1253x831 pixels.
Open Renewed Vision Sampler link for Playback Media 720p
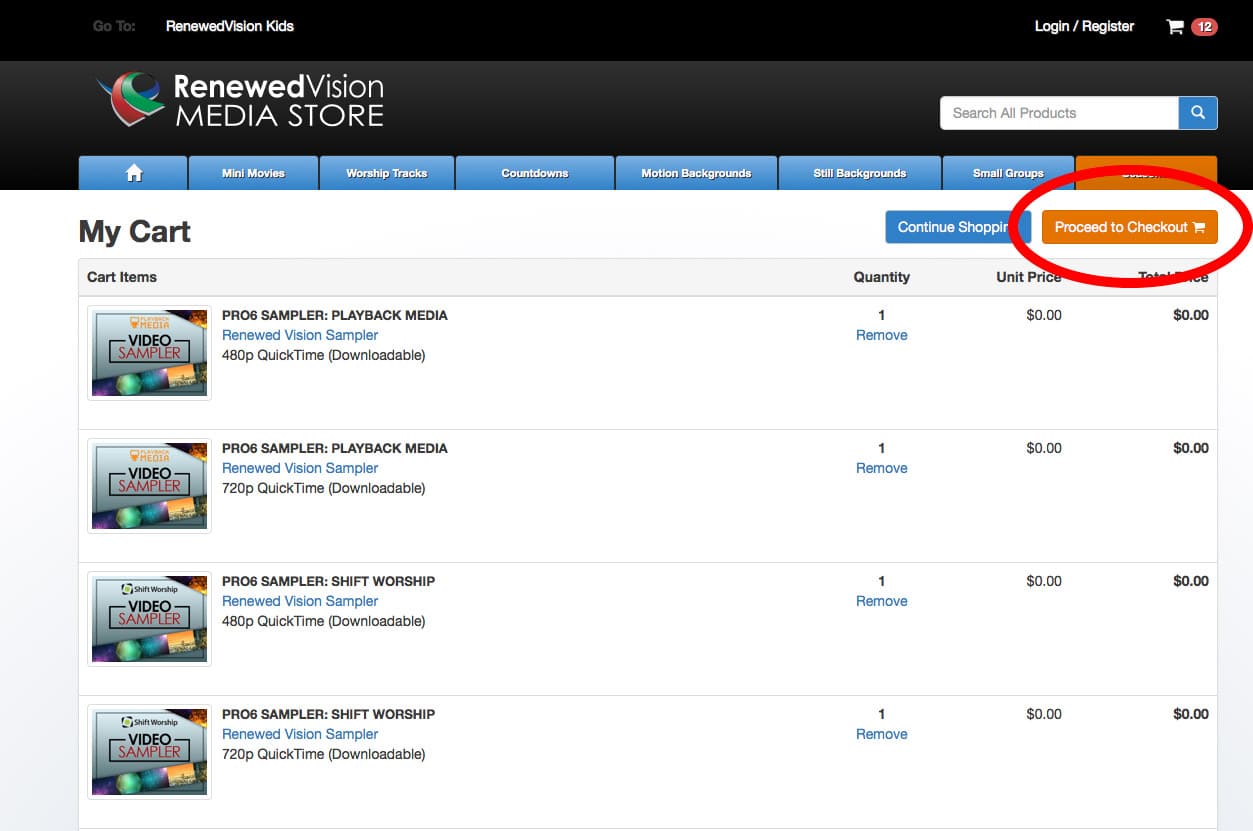pos(300,468)
